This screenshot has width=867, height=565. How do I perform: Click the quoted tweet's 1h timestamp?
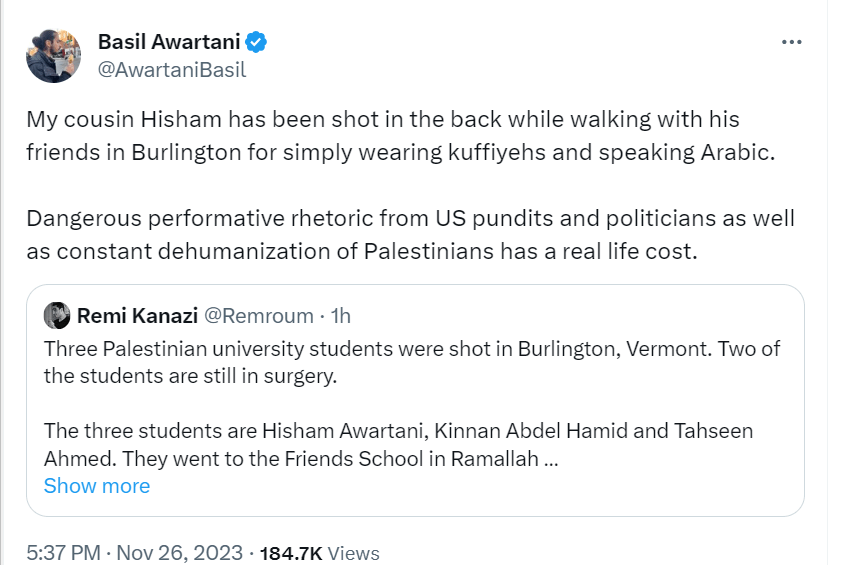click(341, 316)
